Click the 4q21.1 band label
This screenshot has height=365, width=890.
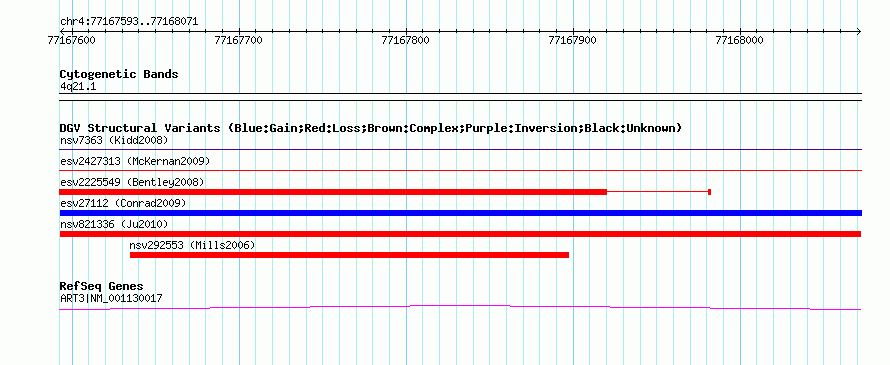78,86
